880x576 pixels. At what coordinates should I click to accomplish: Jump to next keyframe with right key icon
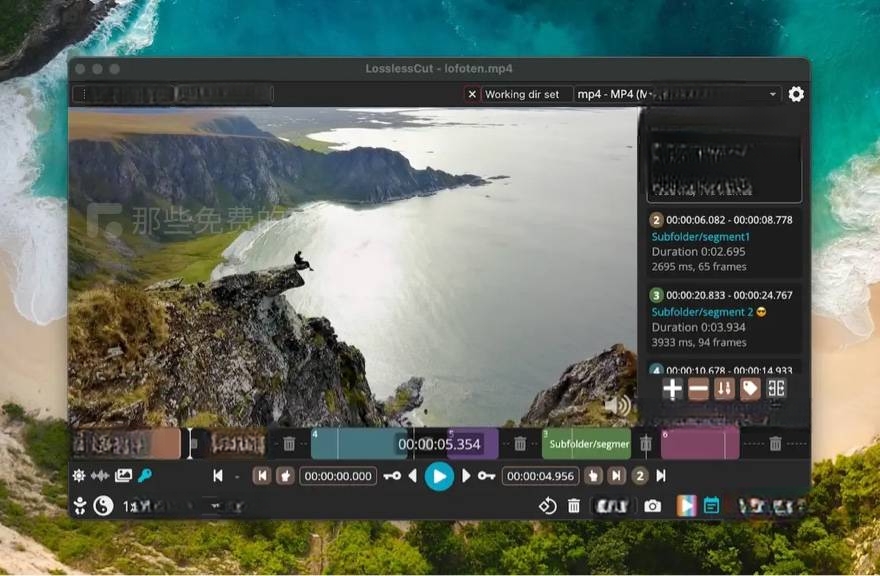tap(486, 476)
